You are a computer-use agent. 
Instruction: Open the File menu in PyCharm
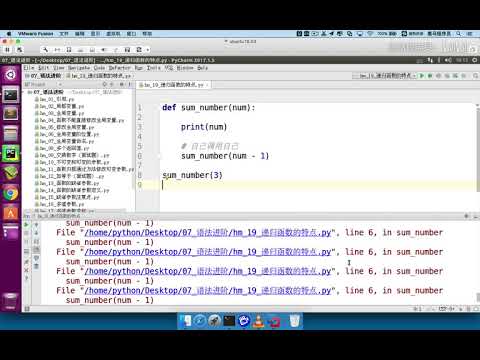coord(29,68)
